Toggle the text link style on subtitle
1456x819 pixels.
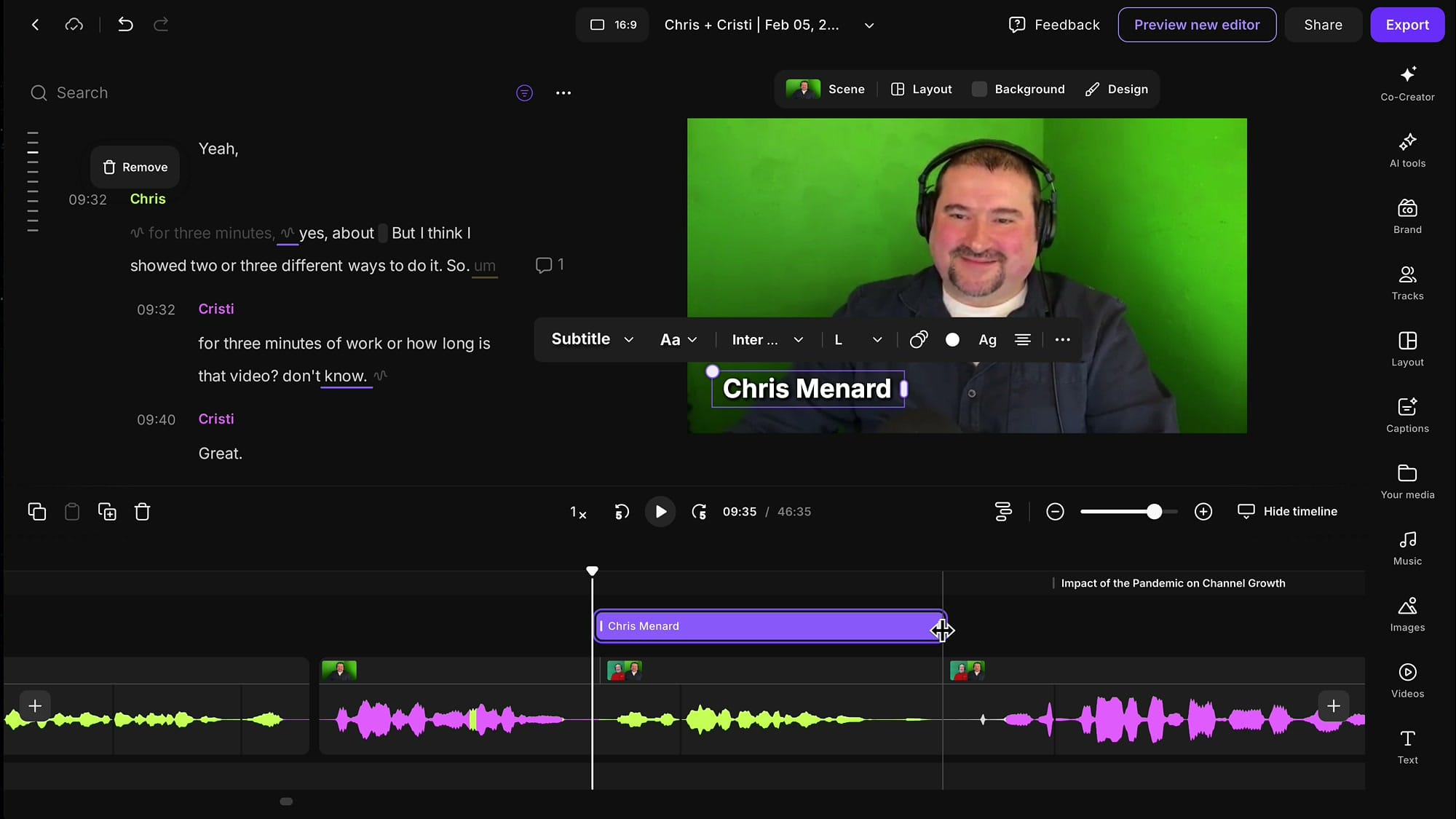[x=918, y=339]
